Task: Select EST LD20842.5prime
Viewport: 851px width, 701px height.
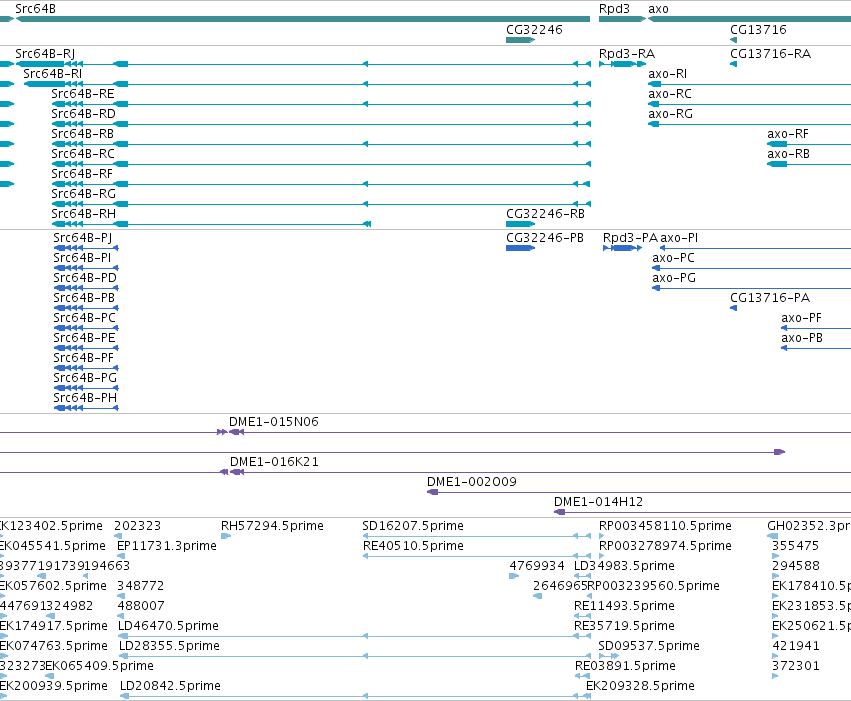Action: tap(170, 686)
